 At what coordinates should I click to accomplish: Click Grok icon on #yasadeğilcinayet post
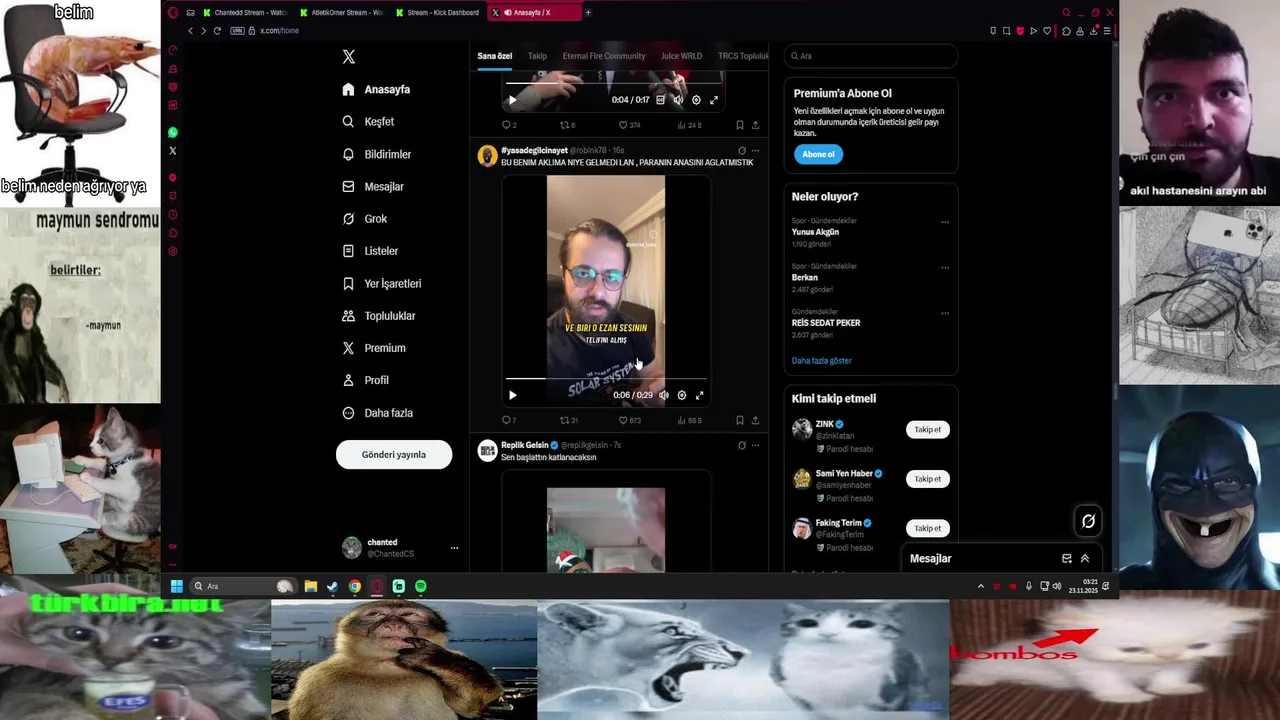(x=741, y=151)
